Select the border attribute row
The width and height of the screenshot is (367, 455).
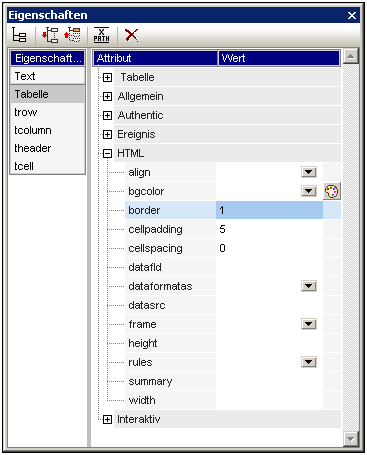[233, 210]
